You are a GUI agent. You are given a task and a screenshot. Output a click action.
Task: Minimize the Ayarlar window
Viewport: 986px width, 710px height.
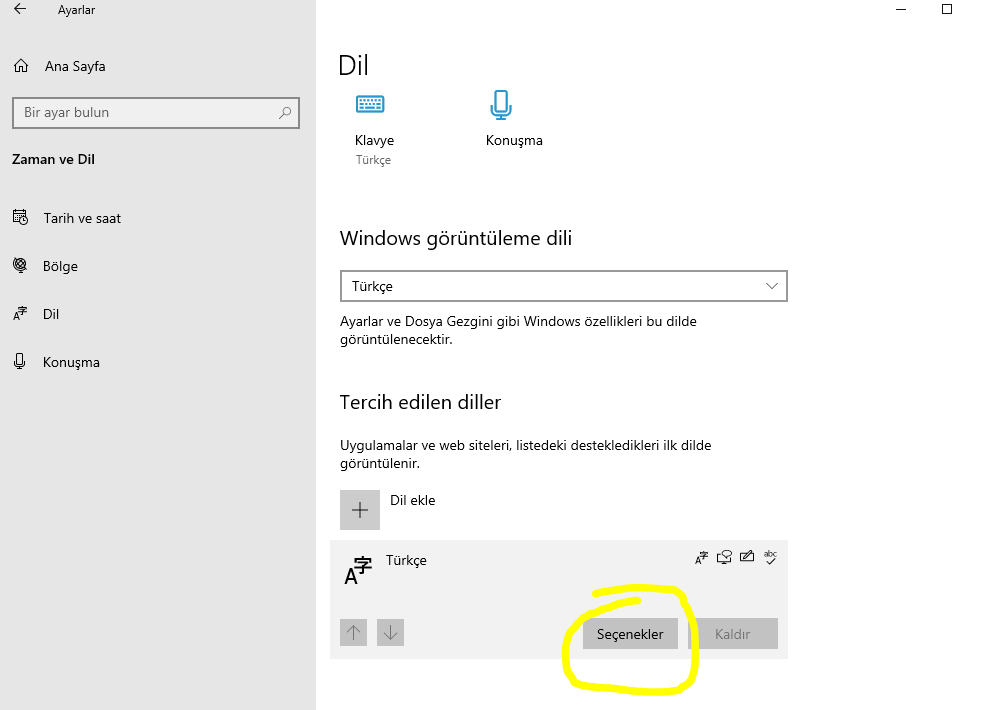point(901,9)
